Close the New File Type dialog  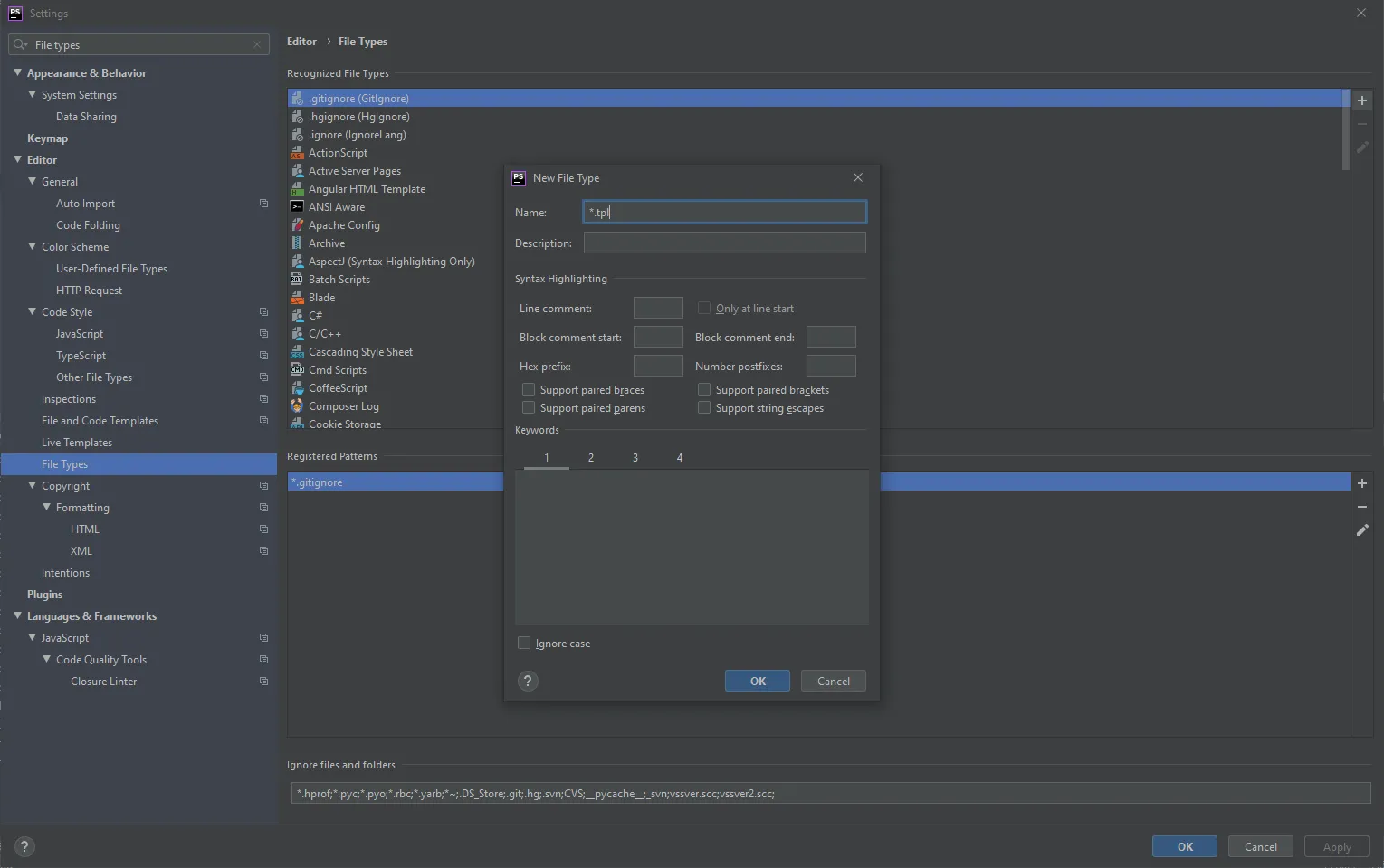pyautogui.click(x=858, y=177)
